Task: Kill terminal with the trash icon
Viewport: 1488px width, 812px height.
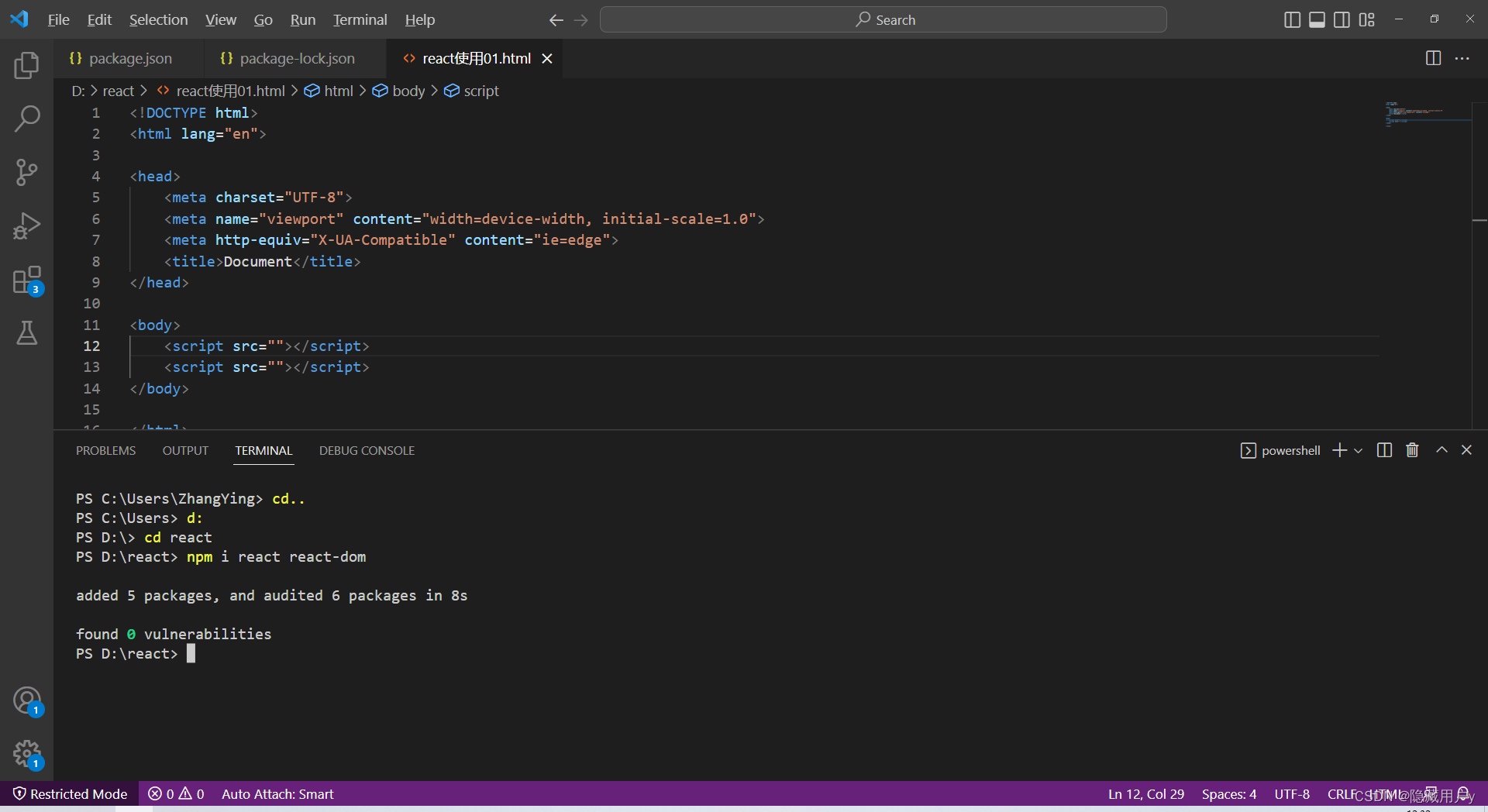Action: [1412, 450]
